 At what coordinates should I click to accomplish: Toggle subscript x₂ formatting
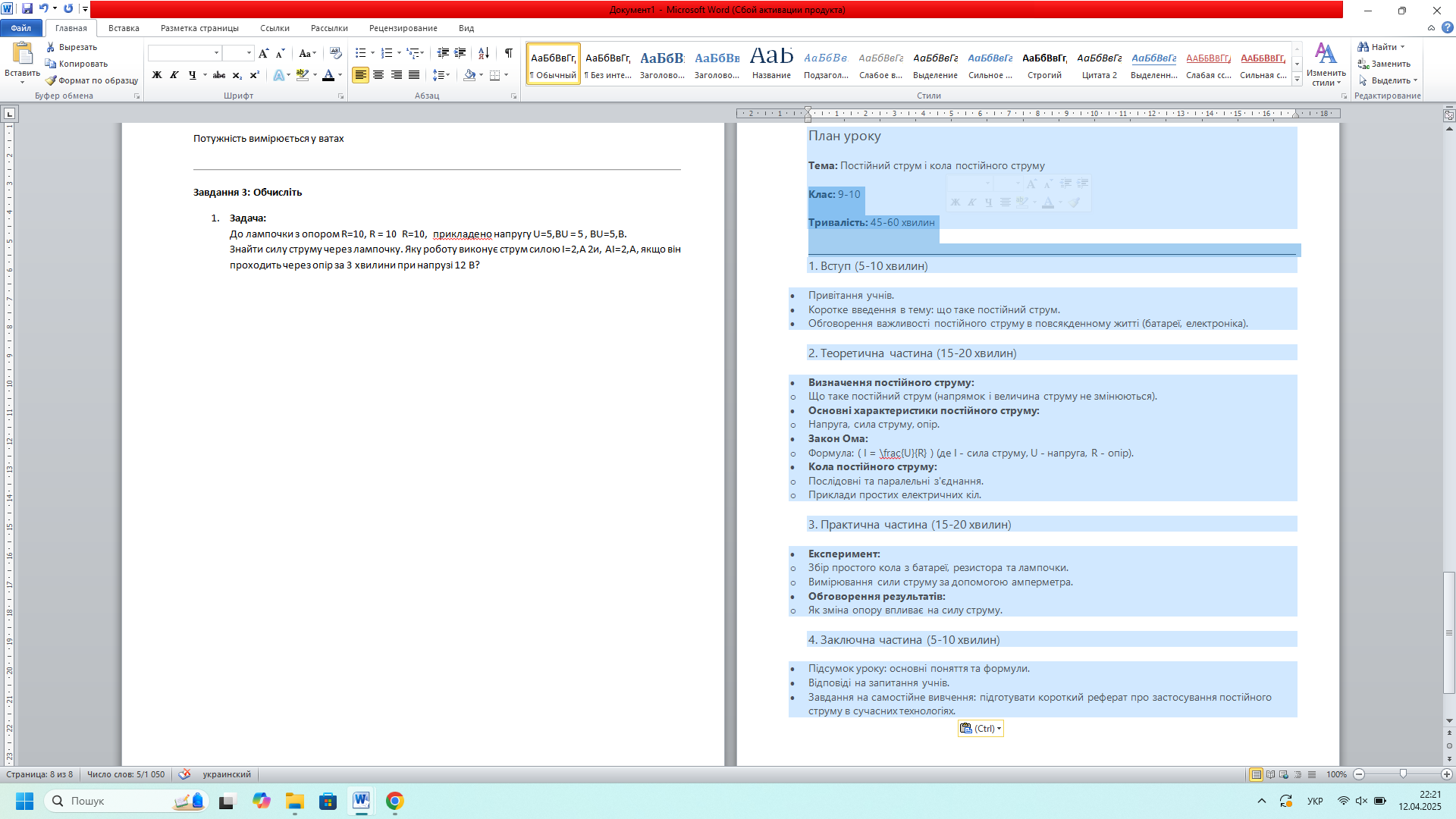click(237, 75)
